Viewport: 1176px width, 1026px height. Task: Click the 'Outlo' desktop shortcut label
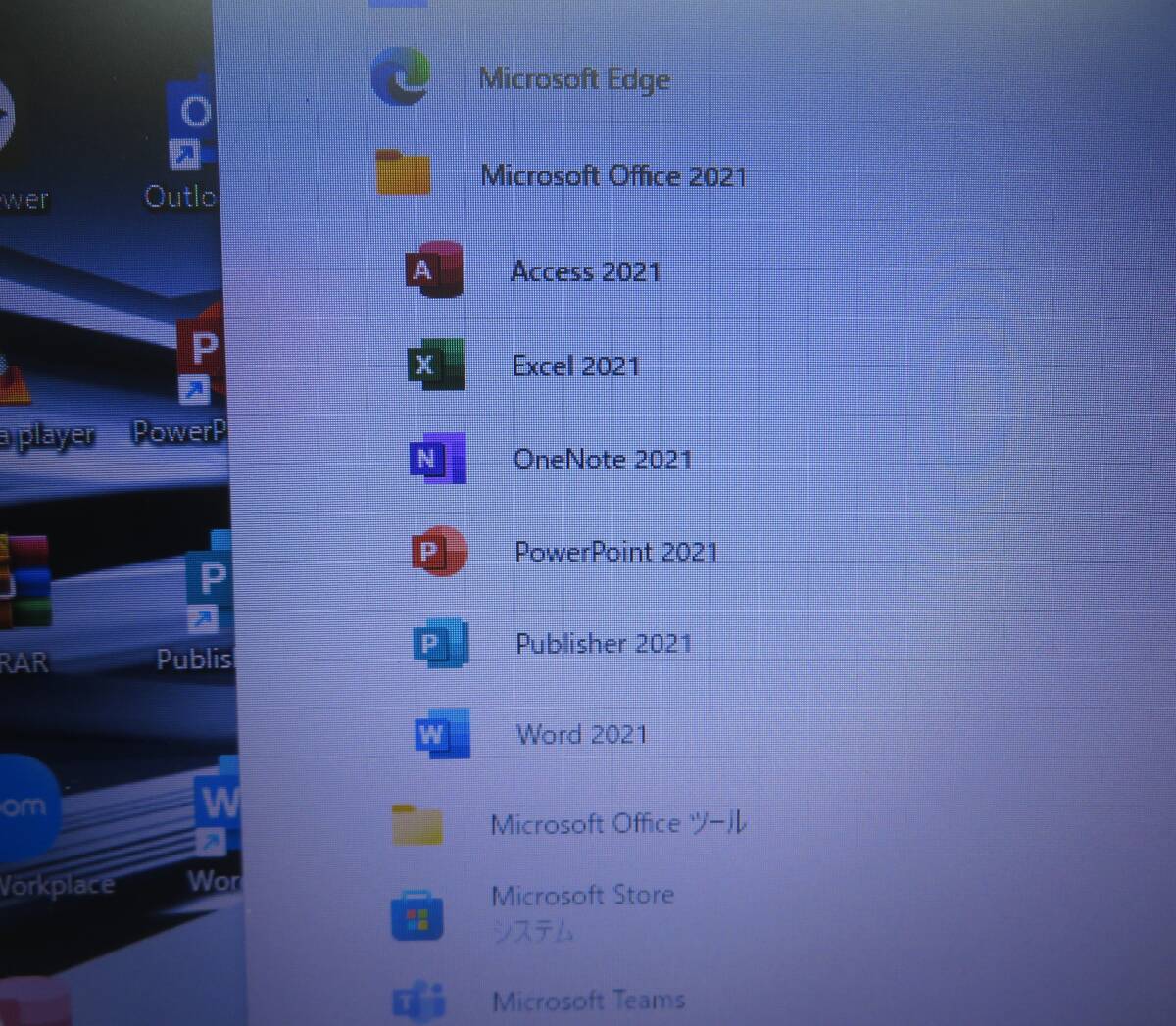[x=180, y=197]
